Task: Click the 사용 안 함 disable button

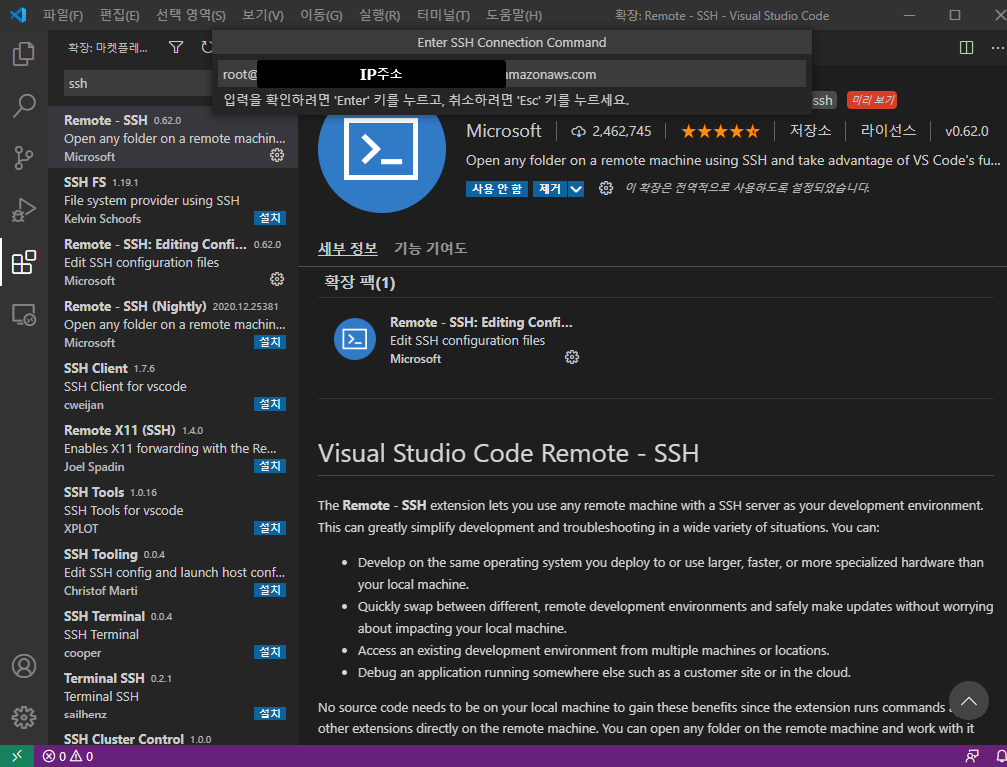Action: [x=496, y=189]
